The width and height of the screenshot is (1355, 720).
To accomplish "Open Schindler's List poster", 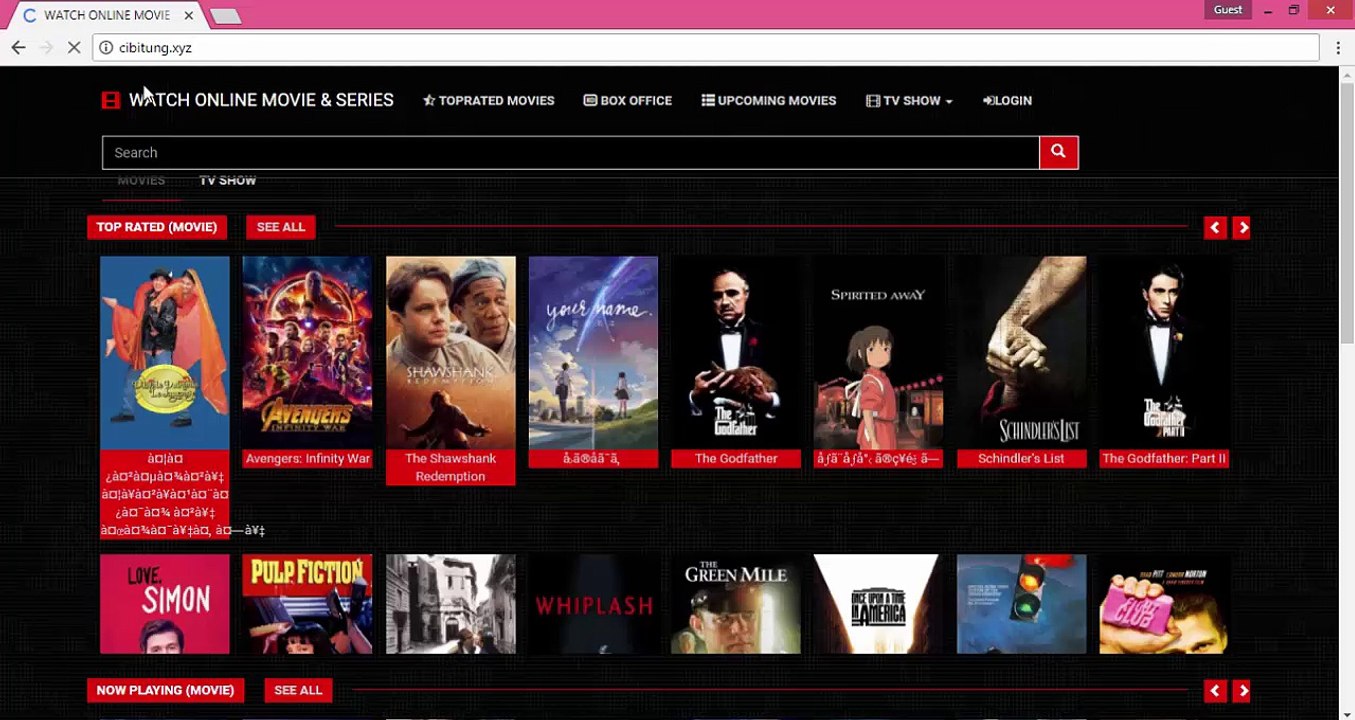I will click(x=1021, y=352).
